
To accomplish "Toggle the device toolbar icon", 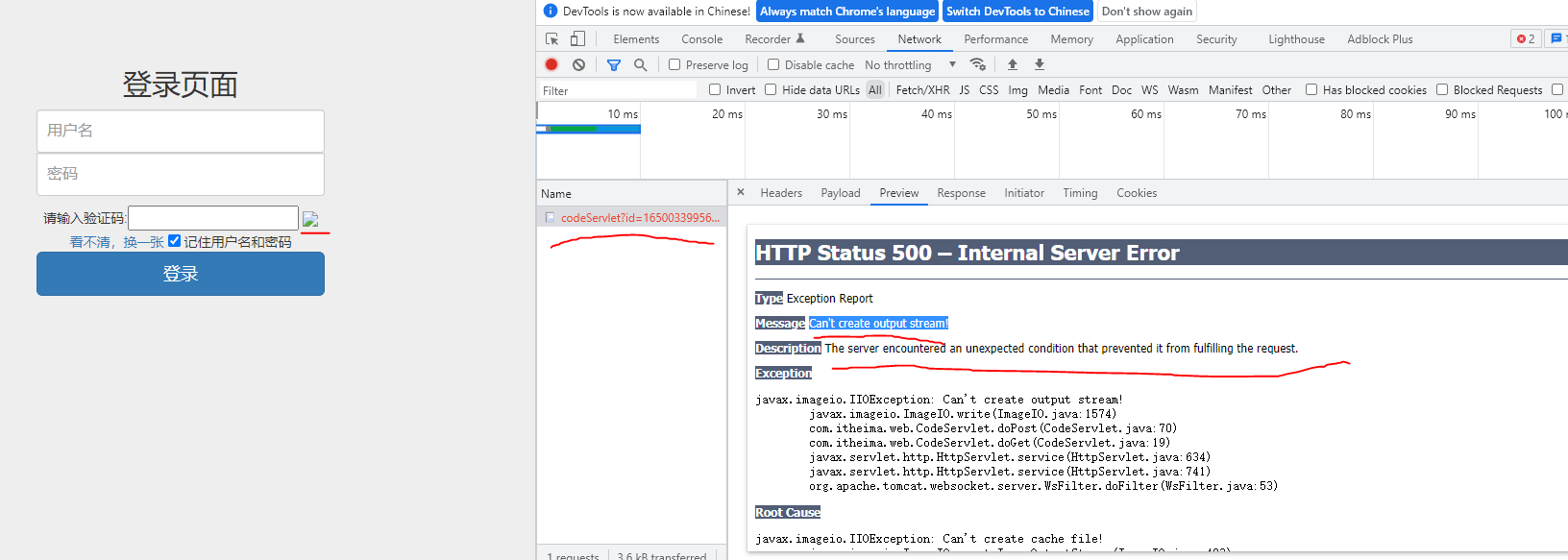I will pyautogui.click(x=577, y=39).
